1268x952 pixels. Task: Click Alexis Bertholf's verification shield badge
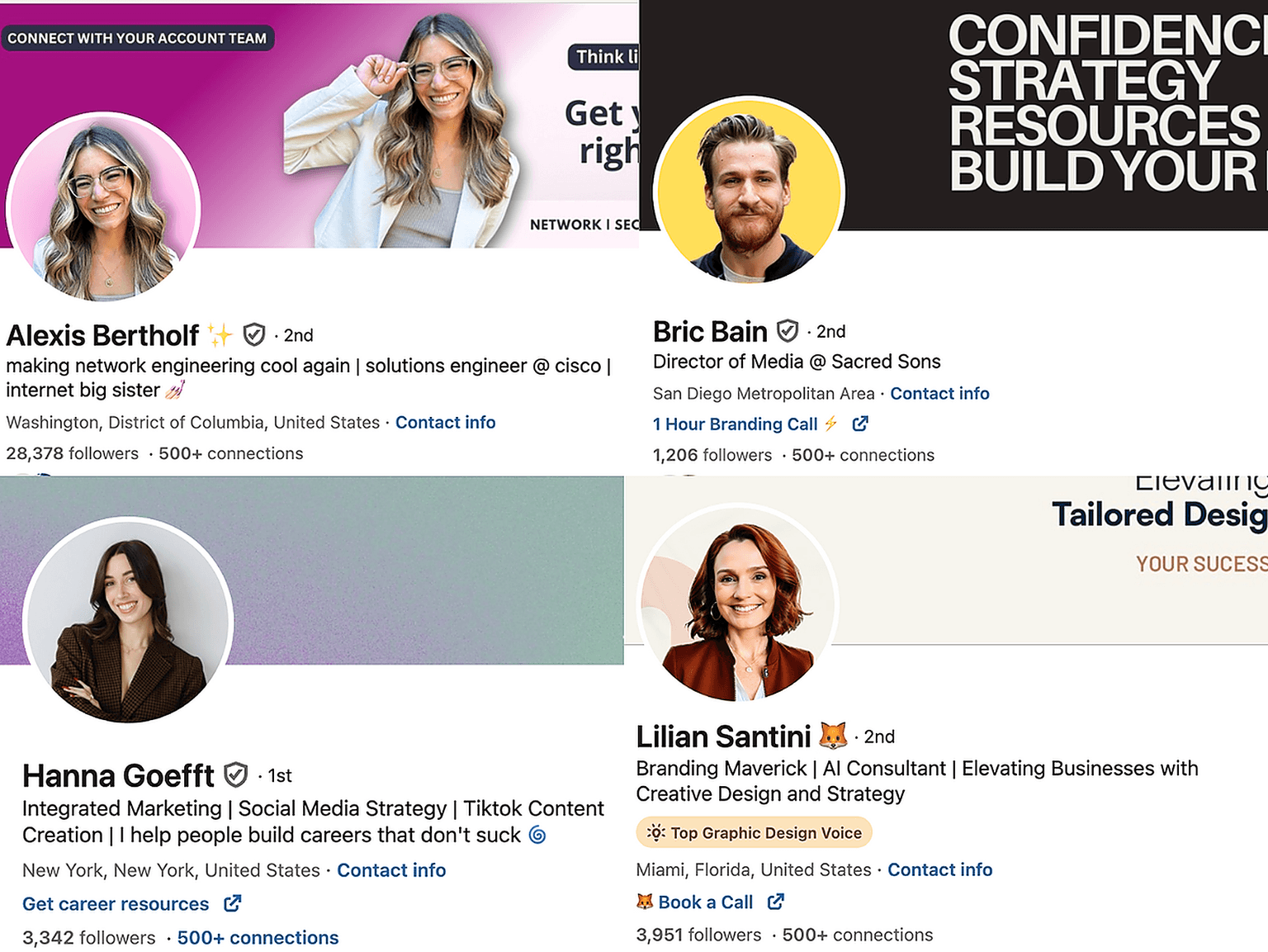(x=253, y=334)
